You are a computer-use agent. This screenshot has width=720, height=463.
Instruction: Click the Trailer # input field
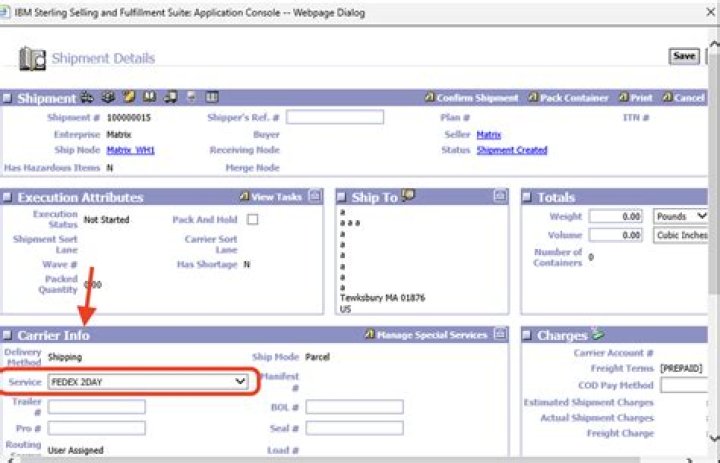[x=96, y=407]
